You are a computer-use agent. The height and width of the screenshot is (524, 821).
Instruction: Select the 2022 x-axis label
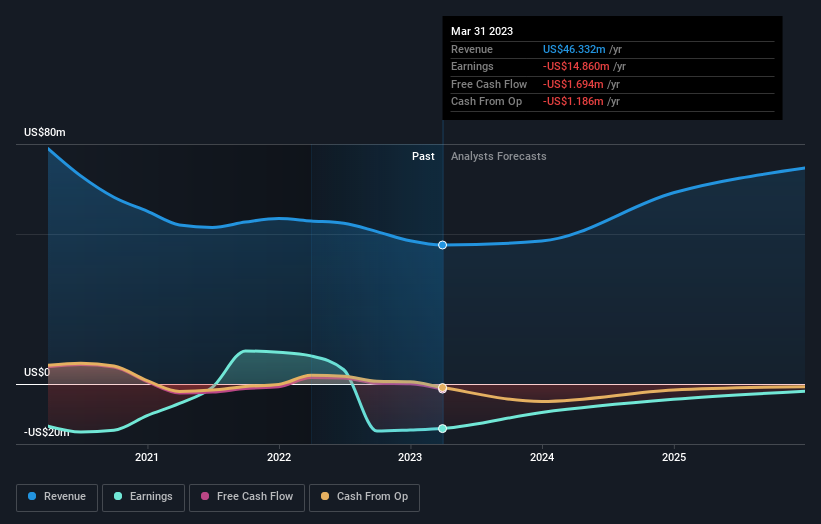pos(279,457)
